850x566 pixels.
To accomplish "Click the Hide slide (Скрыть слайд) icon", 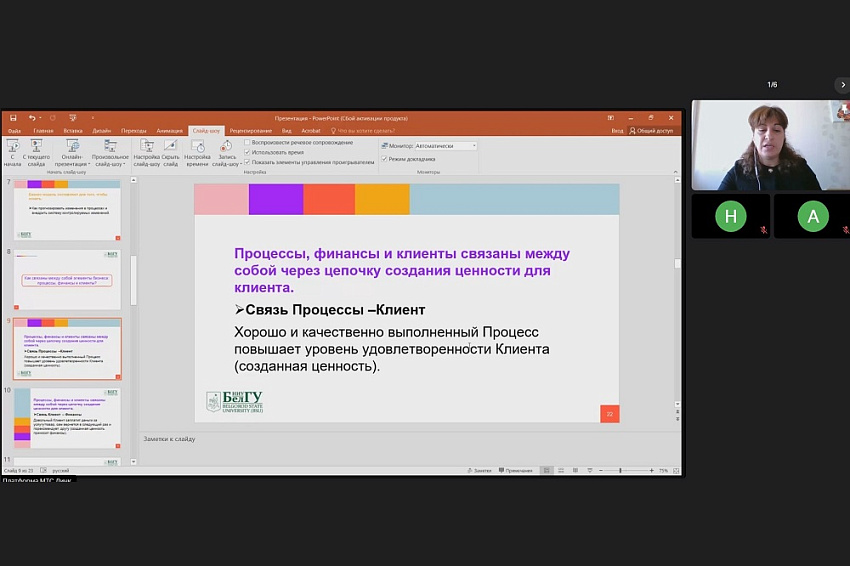I will pos(171,149).
